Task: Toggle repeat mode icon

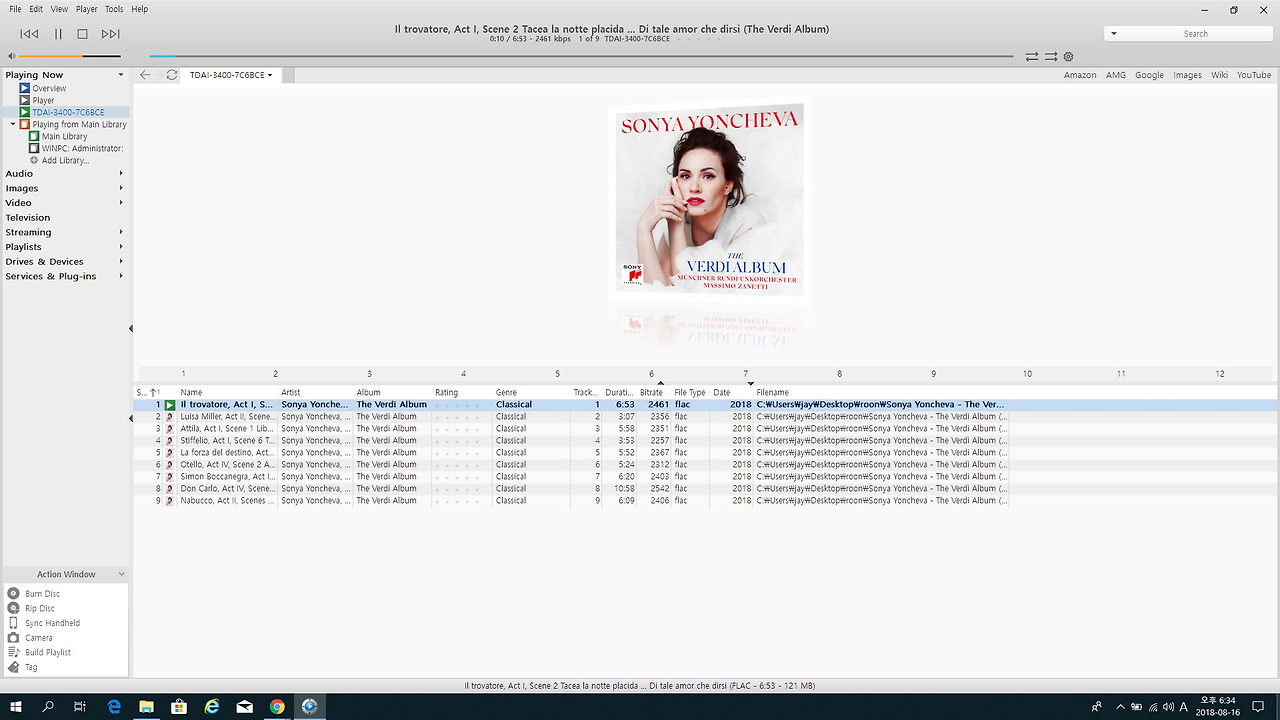Action: click(x=1032, y=57)
